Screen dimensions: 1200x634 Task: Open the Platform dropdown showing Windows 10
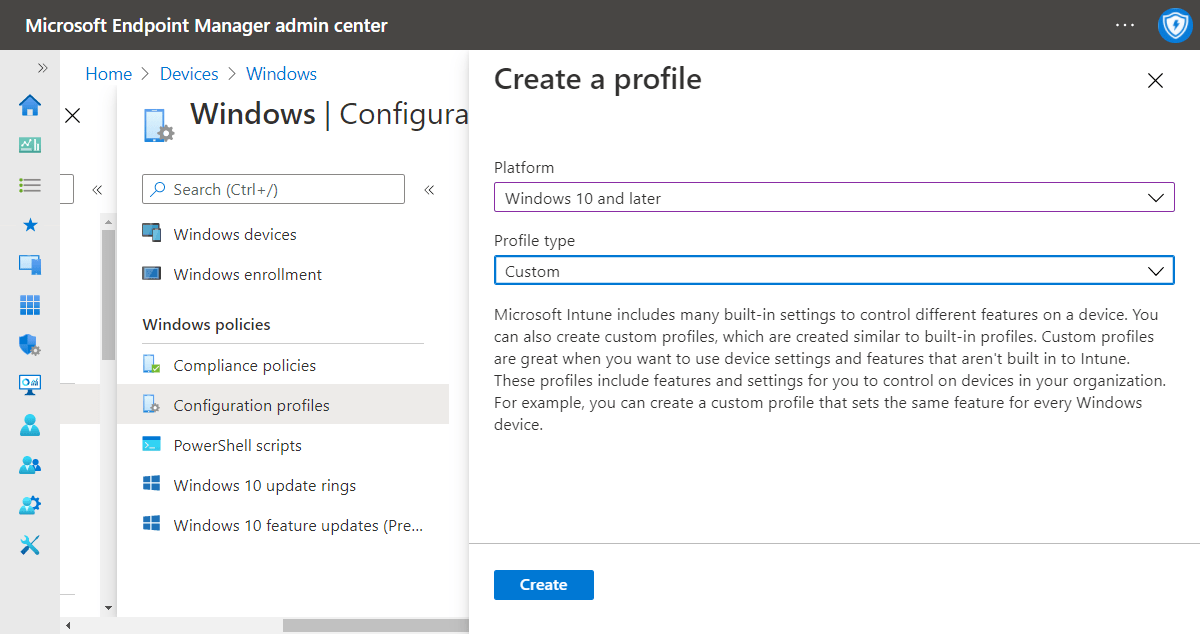(834, 197)
